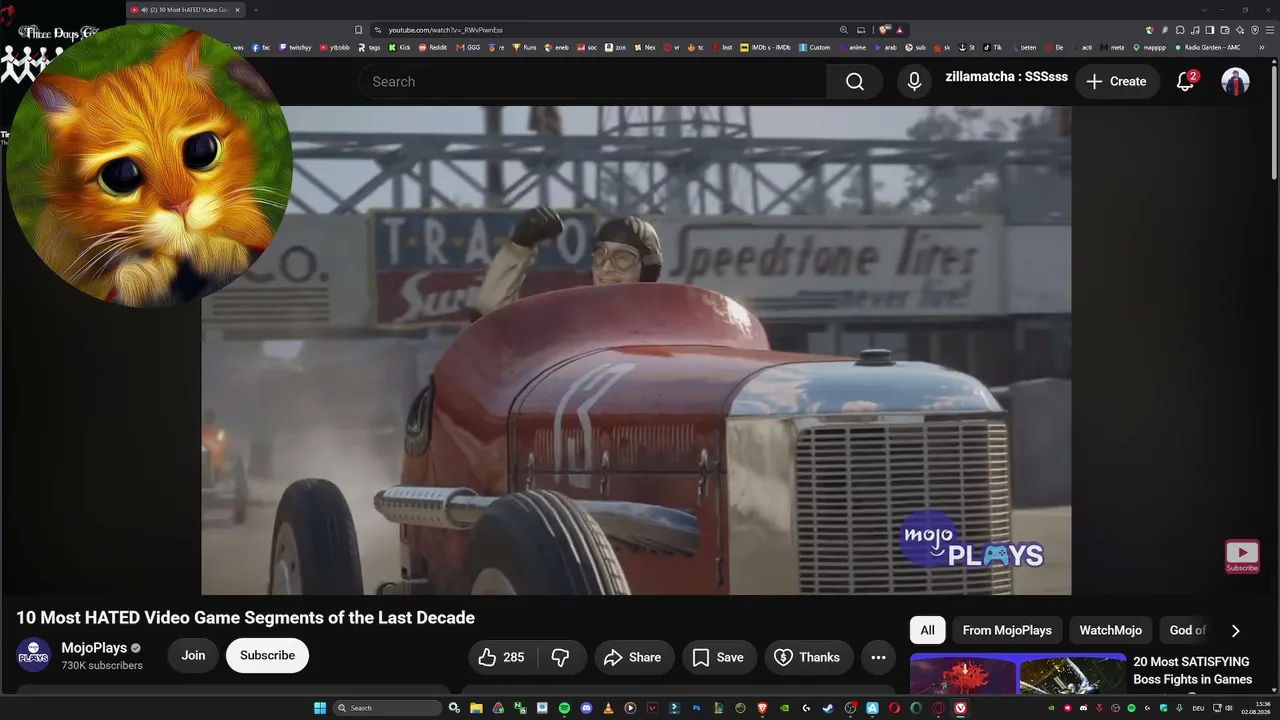The width and height of the screenshot is (1280, 720).
Task: Click the Join button
Action: [x=193, y=656]
